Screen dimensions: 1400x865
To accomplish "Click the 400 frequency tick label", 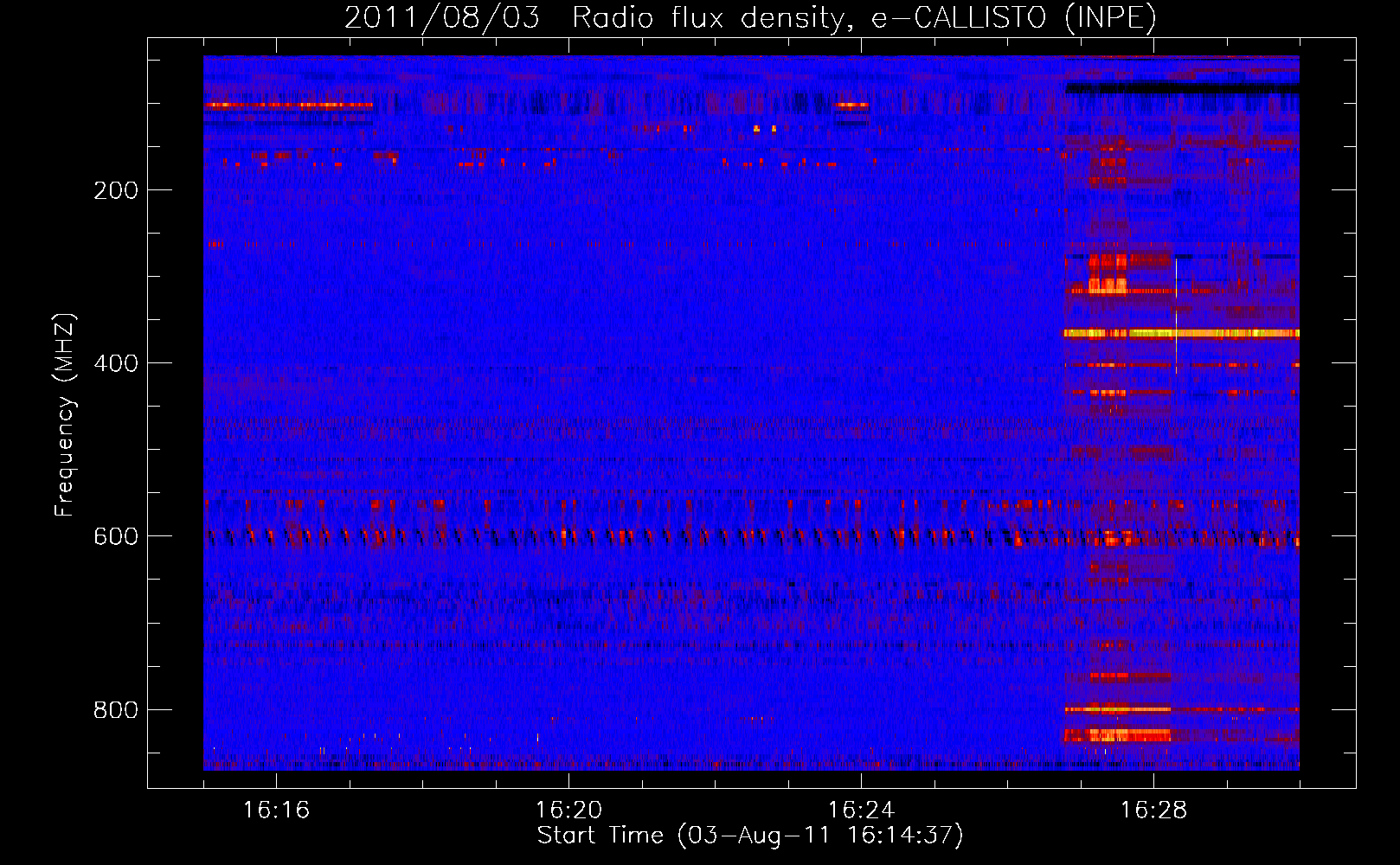I will click(x=116, y=363).
